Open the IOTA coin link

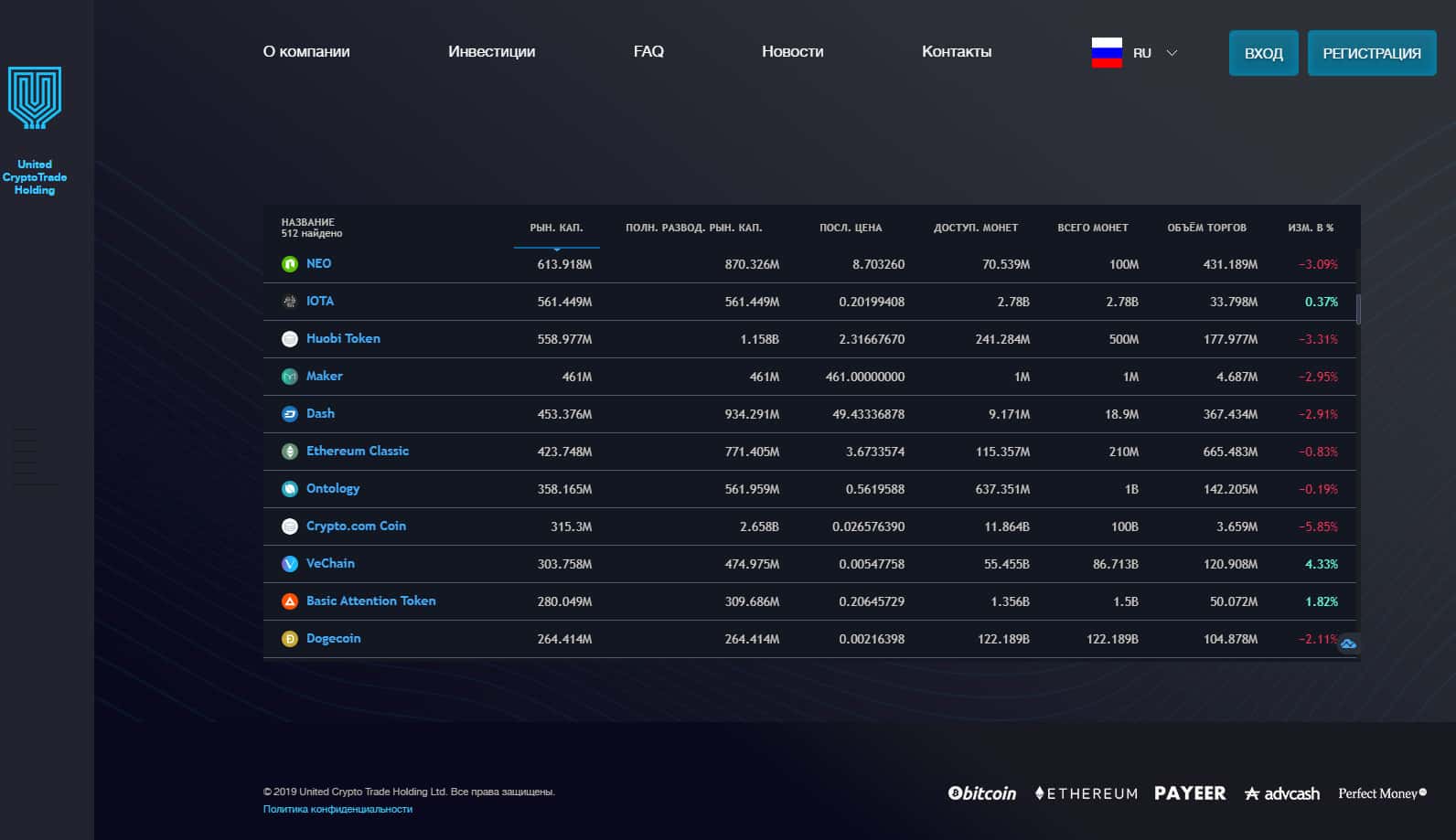[320, 301]
